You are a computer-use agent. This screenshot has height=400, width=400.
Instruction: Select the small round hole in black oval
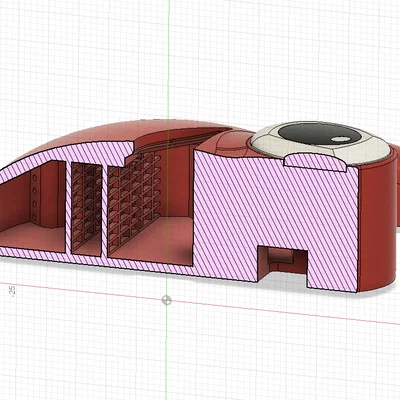340,139
